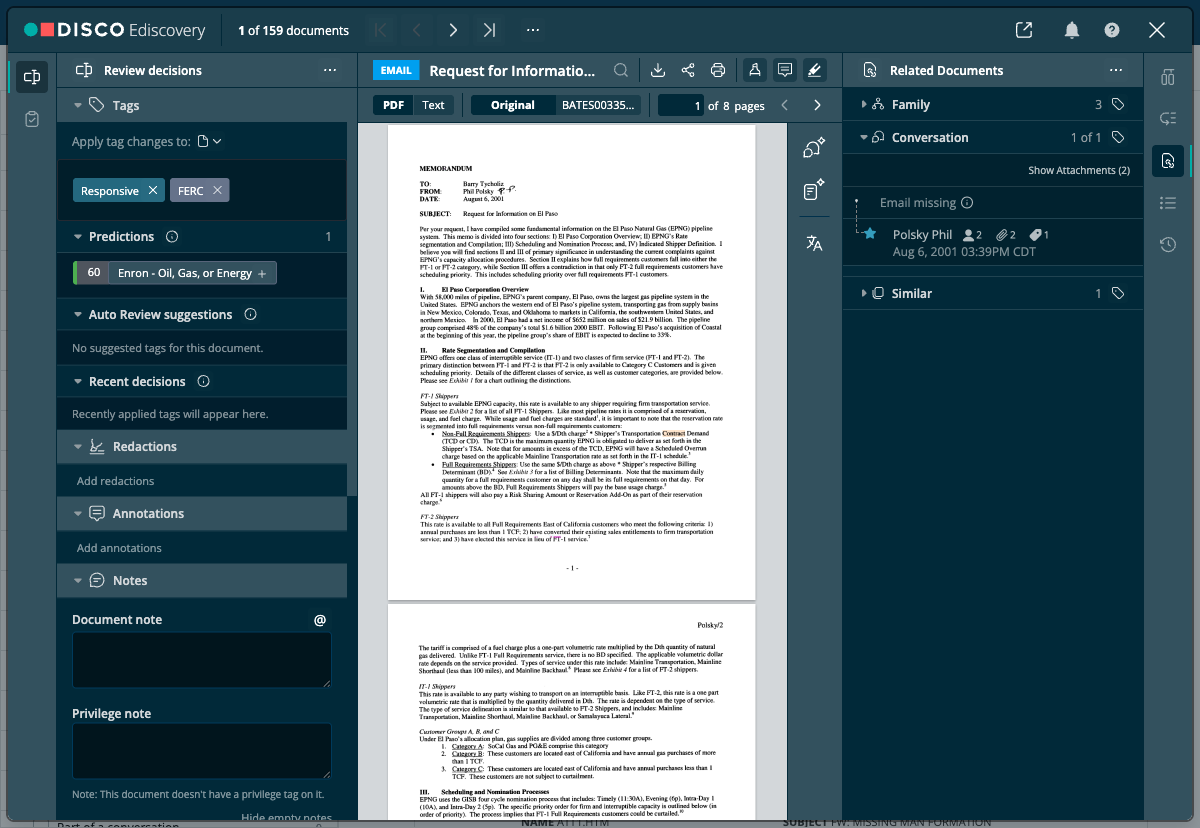Go to next document arrow
1200x828 pixels.
(x=453, y=30)
